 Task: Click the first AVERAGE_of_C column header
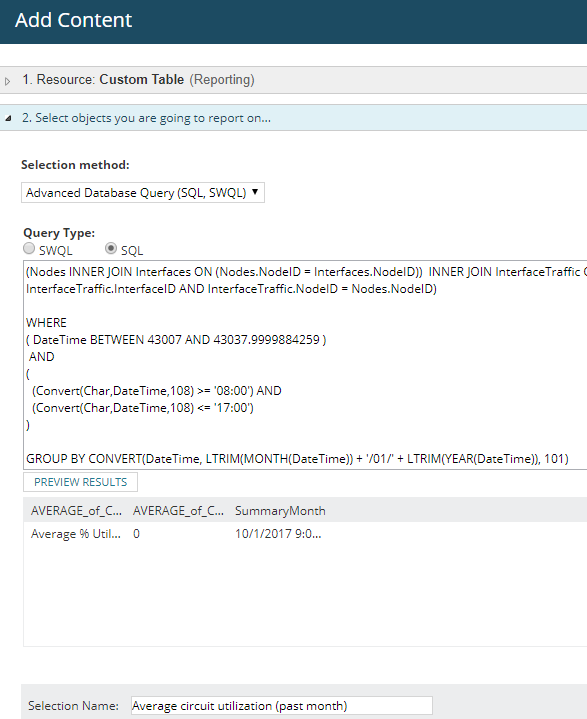(x=76, y=511)
